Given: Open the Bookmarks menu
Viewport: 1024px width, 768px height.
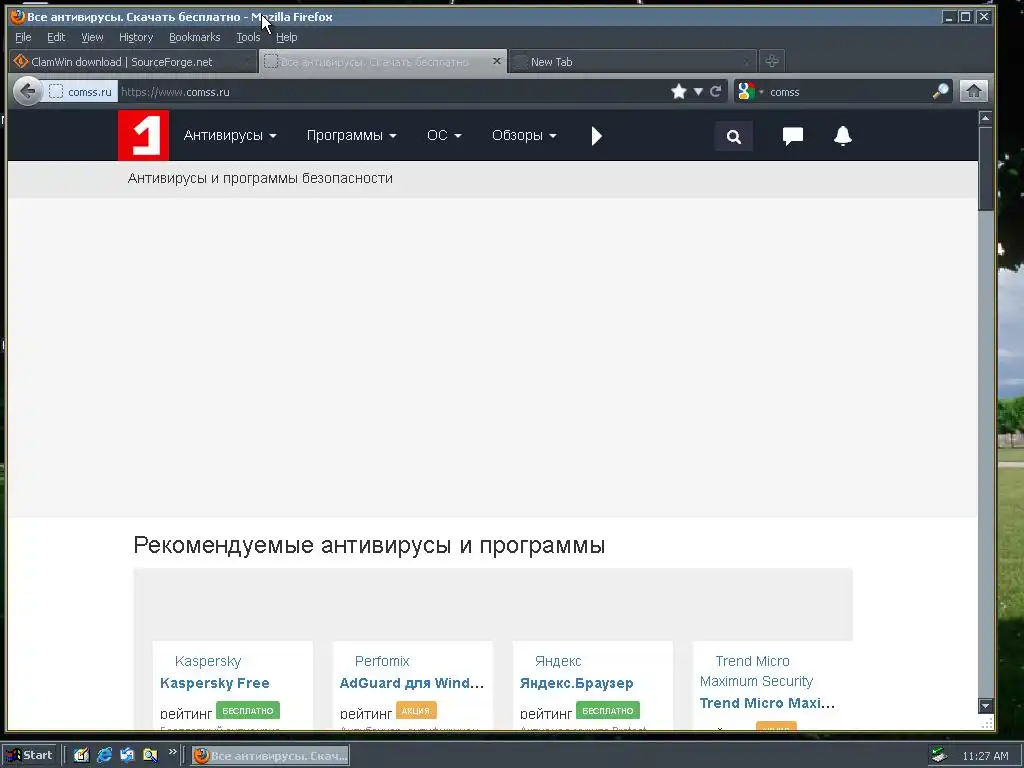Looking at the screenshot, I should point(195,37).
